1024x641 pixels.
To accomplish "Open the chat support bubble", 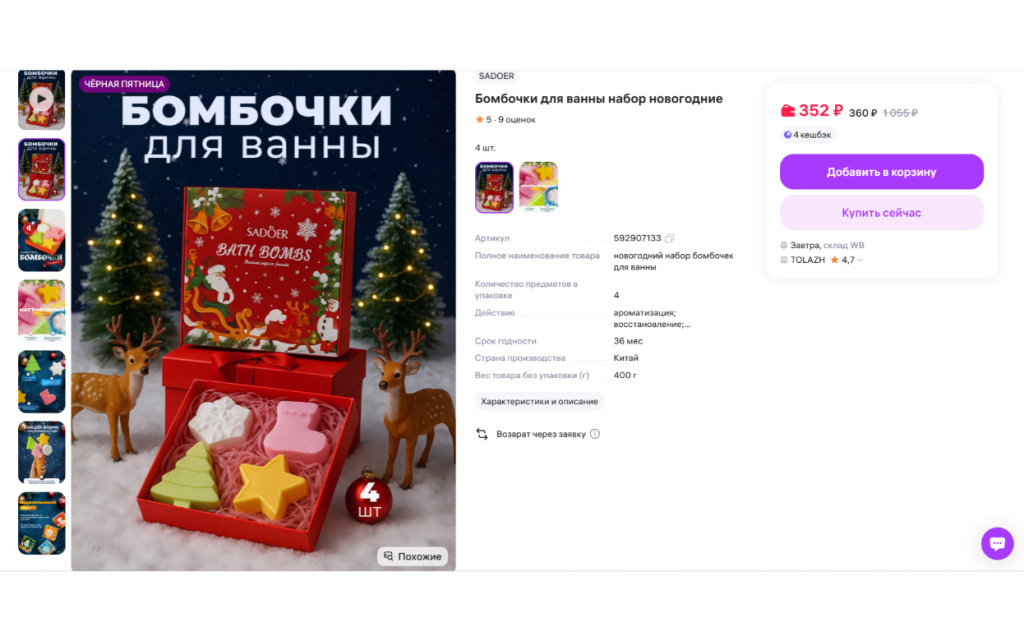I will pos(997,543).
